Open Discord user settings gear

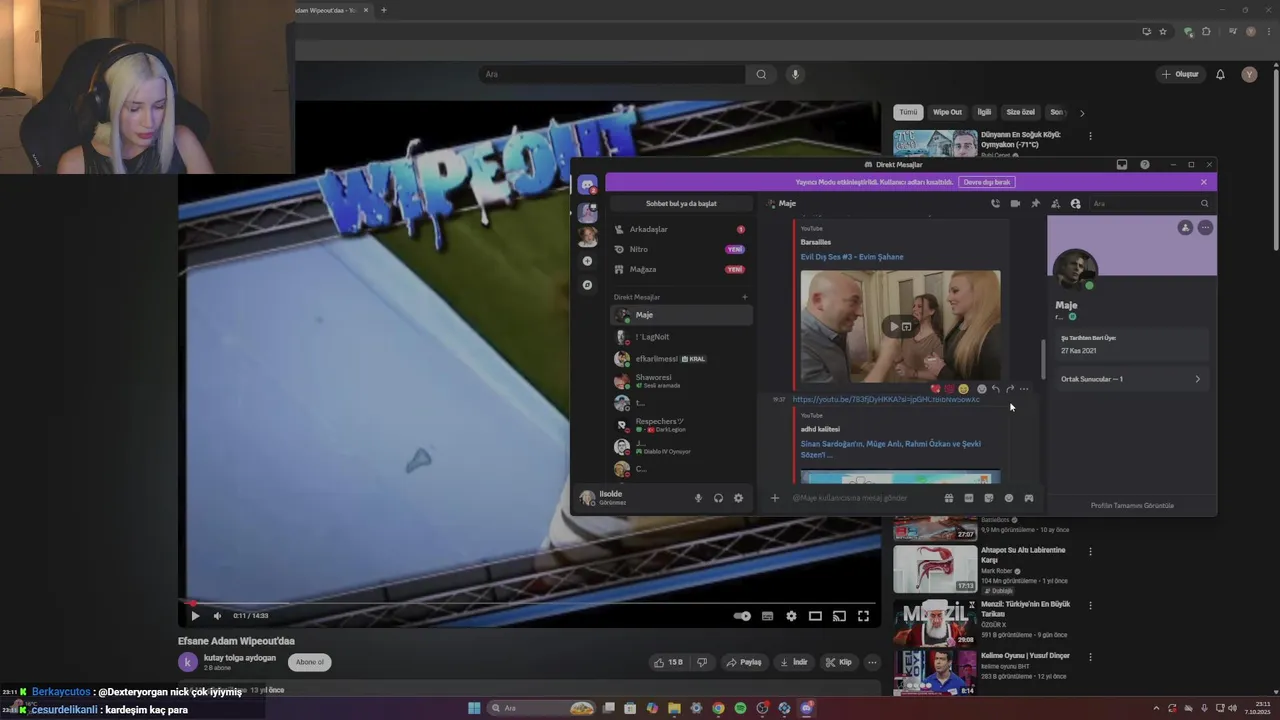click(738, 498)
